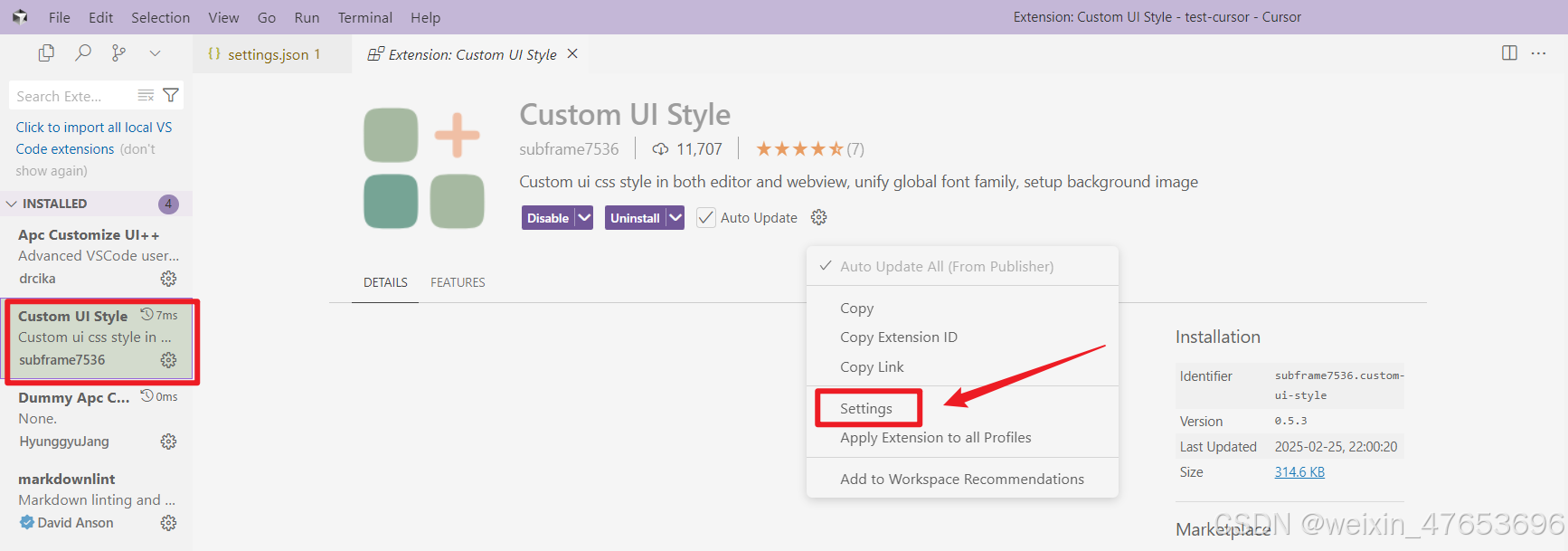
Task: Select Copy Link menu item
Action: point(962,366)
